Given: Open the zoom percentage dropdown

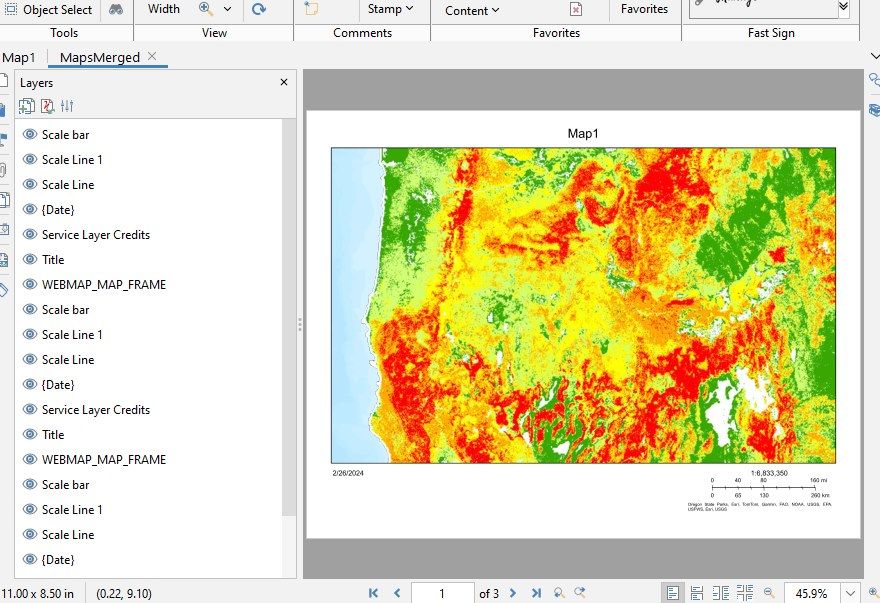Looking at the screenshot, I should tap(850, 593).
